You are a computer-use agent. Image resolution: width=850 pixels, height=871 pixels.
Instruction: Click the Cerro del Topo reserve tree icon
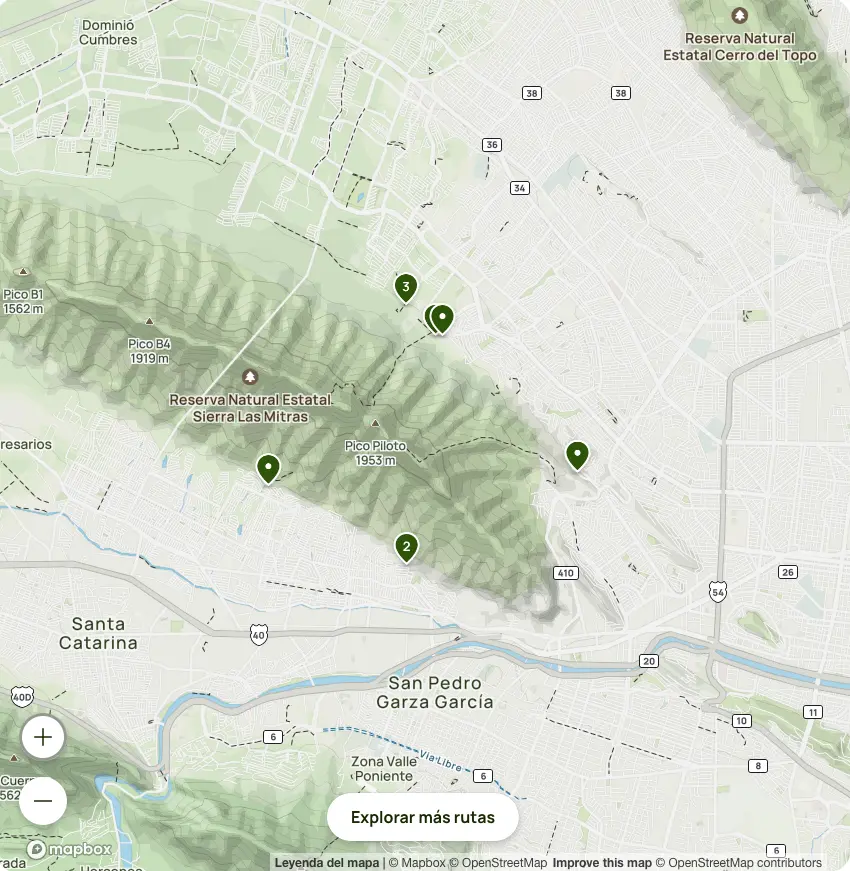[x=739, y=16]
